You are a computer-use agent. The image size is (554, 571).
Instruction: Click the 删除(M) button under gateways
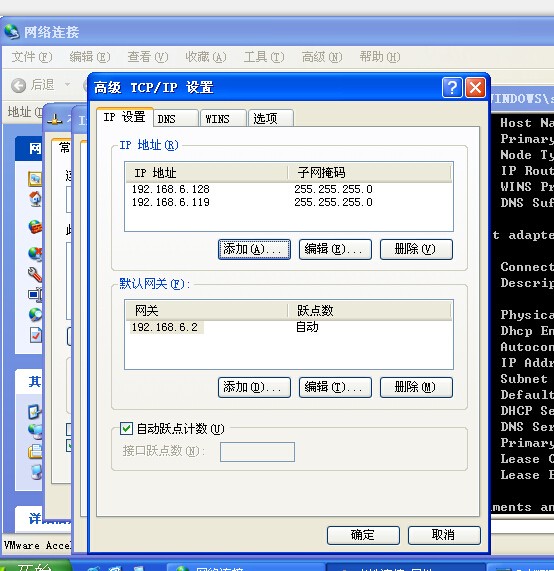(416, 387)
